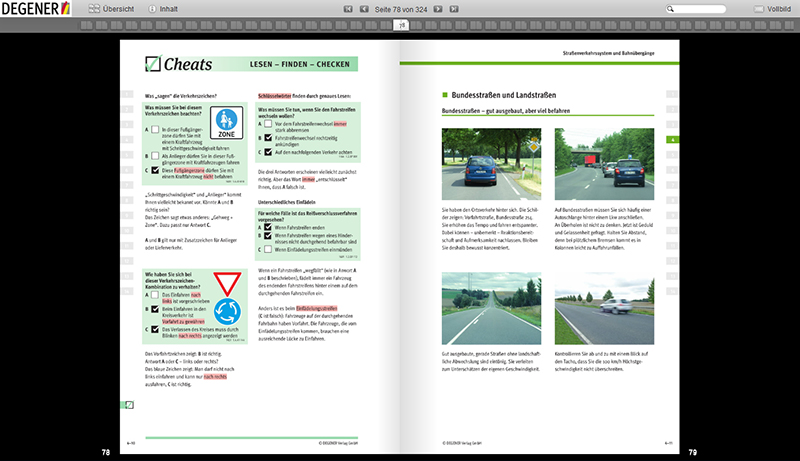Screen dimensions: 800x461
Task: Jump to the last page button
Action: tap(454, 9)
